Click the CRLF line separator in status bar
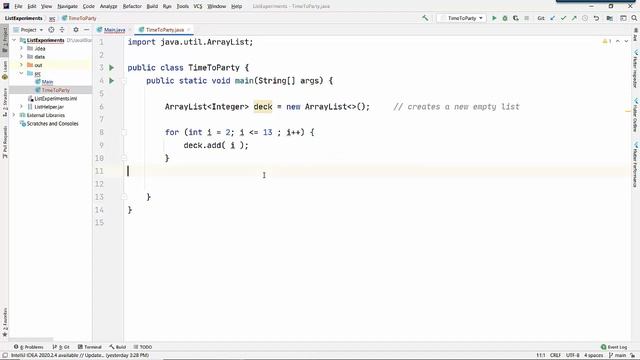640x360 pixels. (x=555, y=356)
